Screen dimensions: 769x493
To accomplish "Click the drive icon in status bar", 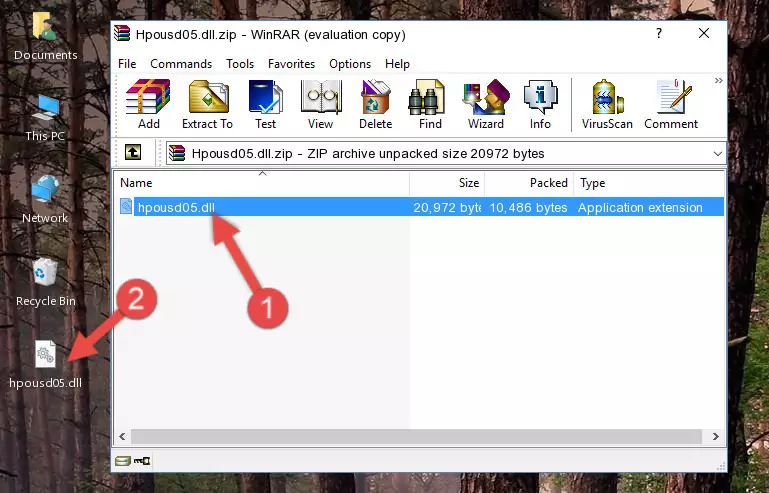I will coord(123,461).
